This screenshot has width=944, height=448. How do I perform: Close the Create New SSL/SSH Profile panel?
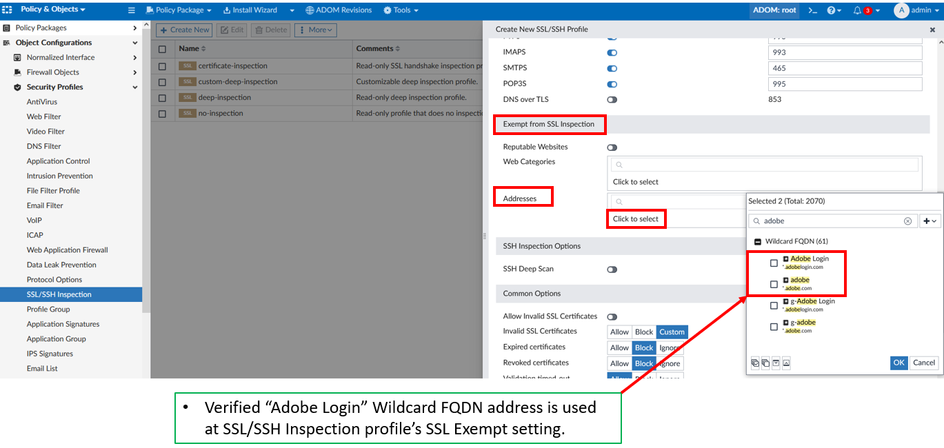[x=933, y=29]
